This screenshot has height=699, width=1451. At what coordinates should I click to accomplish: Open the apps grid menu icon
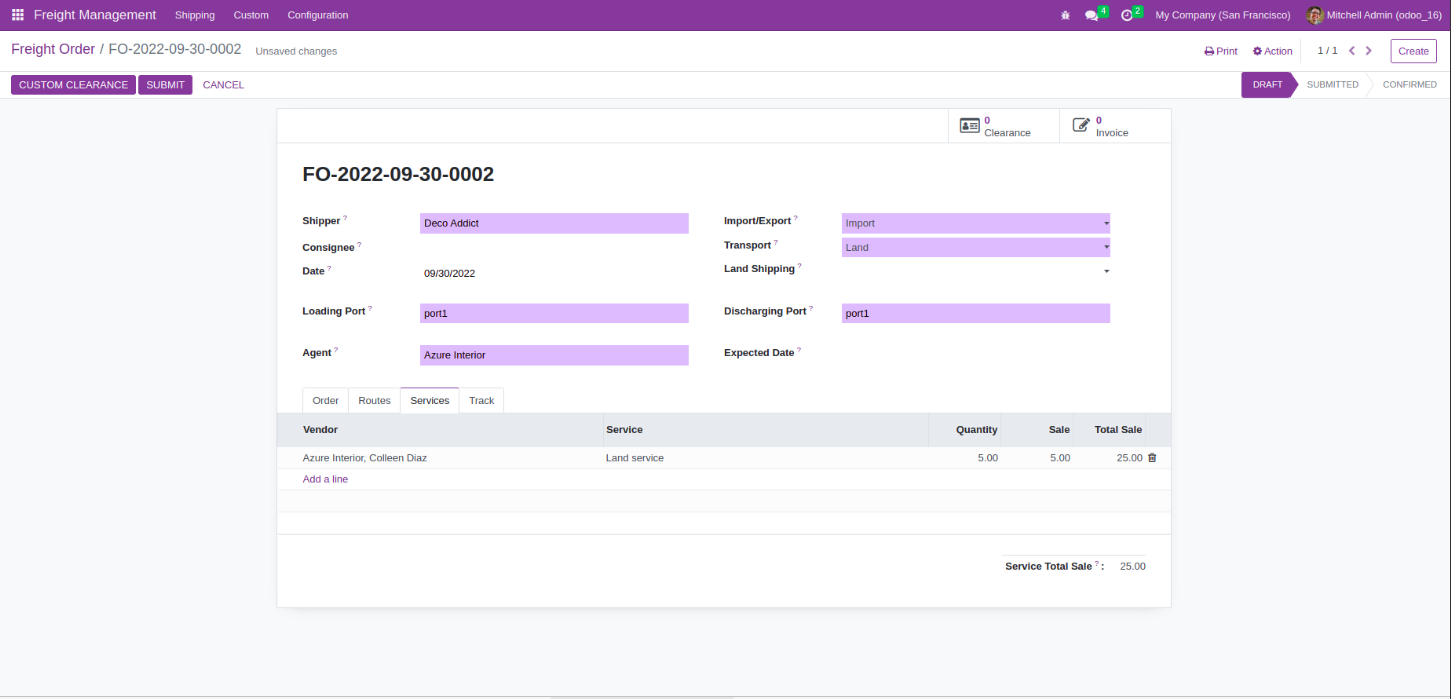pyautogui.click(x=17, y=15)
